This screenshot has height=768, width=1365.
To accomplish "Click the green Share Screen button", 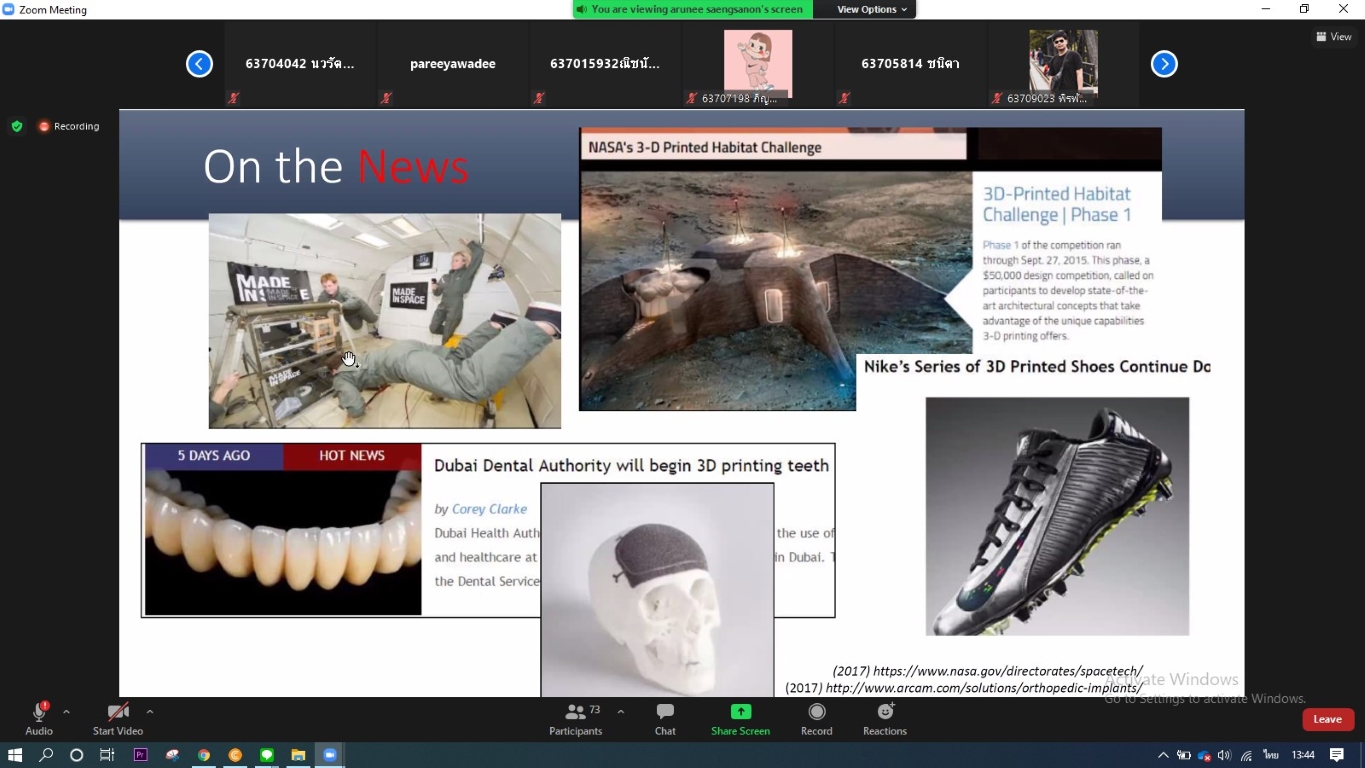I will (x=740, y=719).
